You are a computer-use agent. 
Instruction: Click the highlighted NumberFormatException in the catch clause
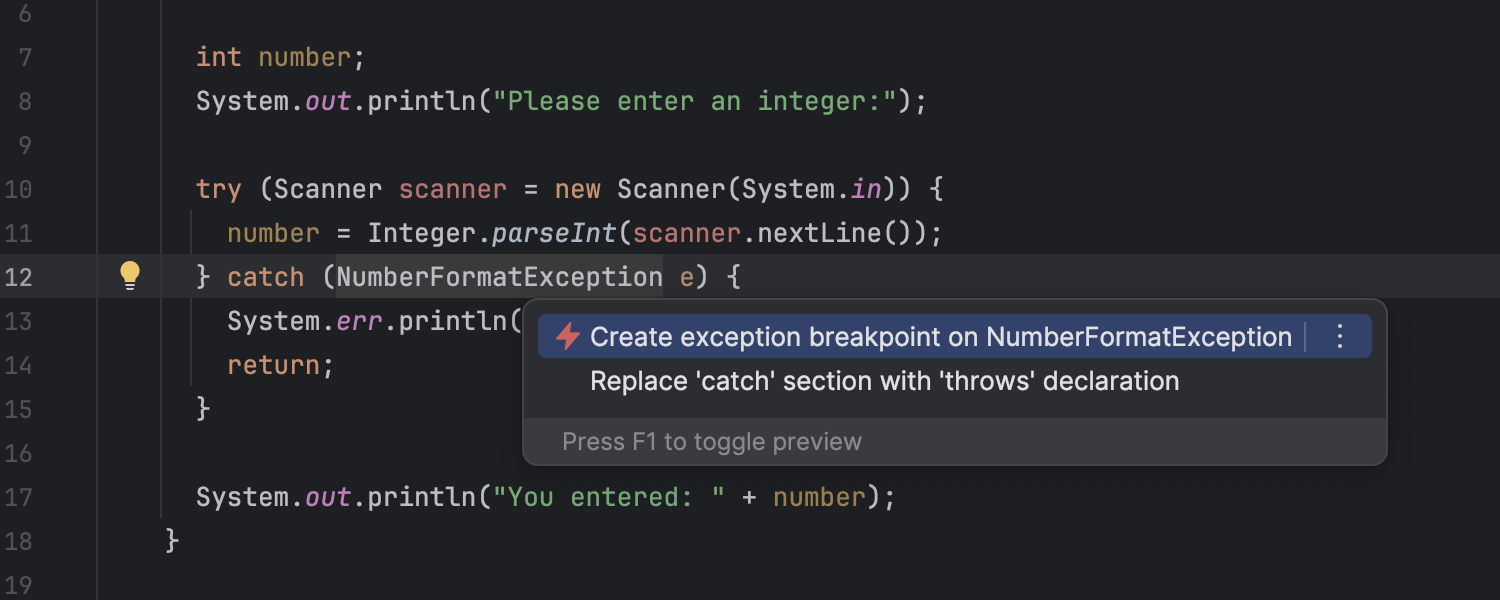coord(500,277)
